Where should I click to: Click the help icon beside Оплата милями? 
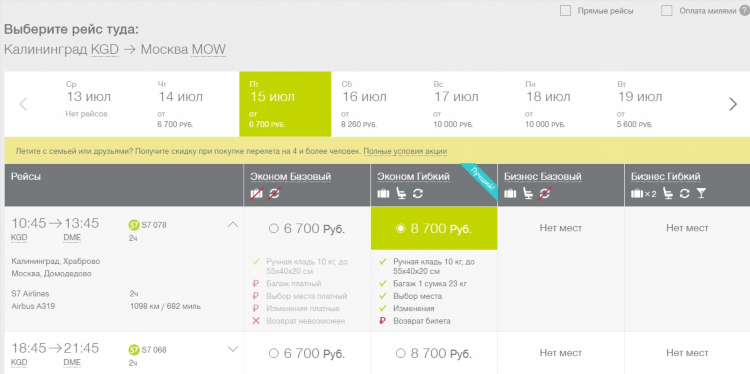(744, 11)
